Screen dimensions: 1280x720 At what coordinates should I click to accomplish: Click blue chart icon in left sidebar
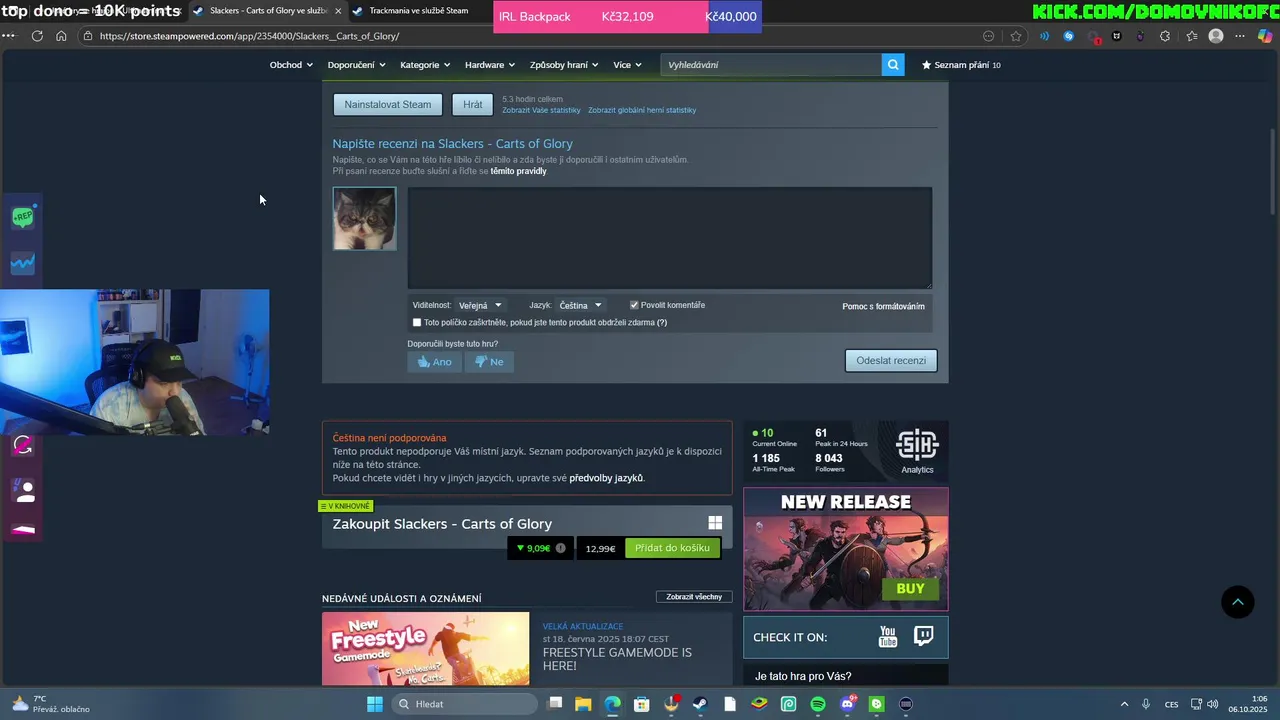[23, 263]
